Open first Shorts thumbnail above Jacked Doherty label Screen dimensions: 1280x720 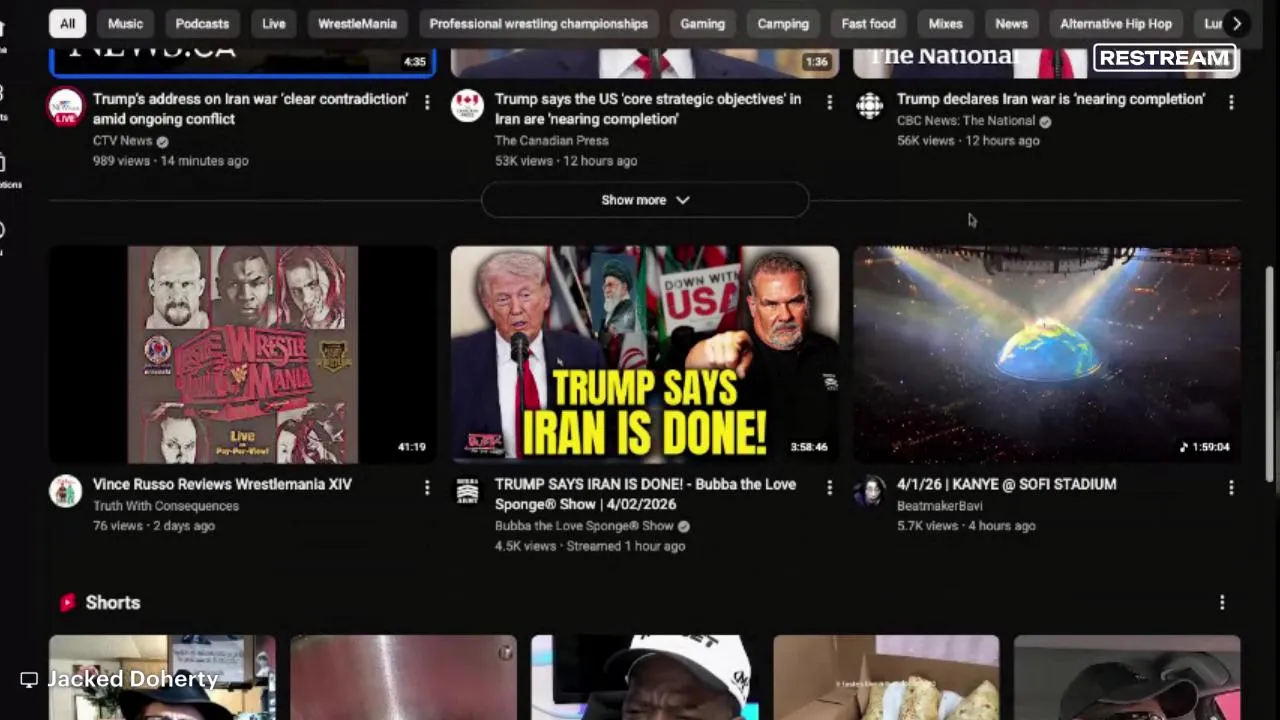click(162, 677)
